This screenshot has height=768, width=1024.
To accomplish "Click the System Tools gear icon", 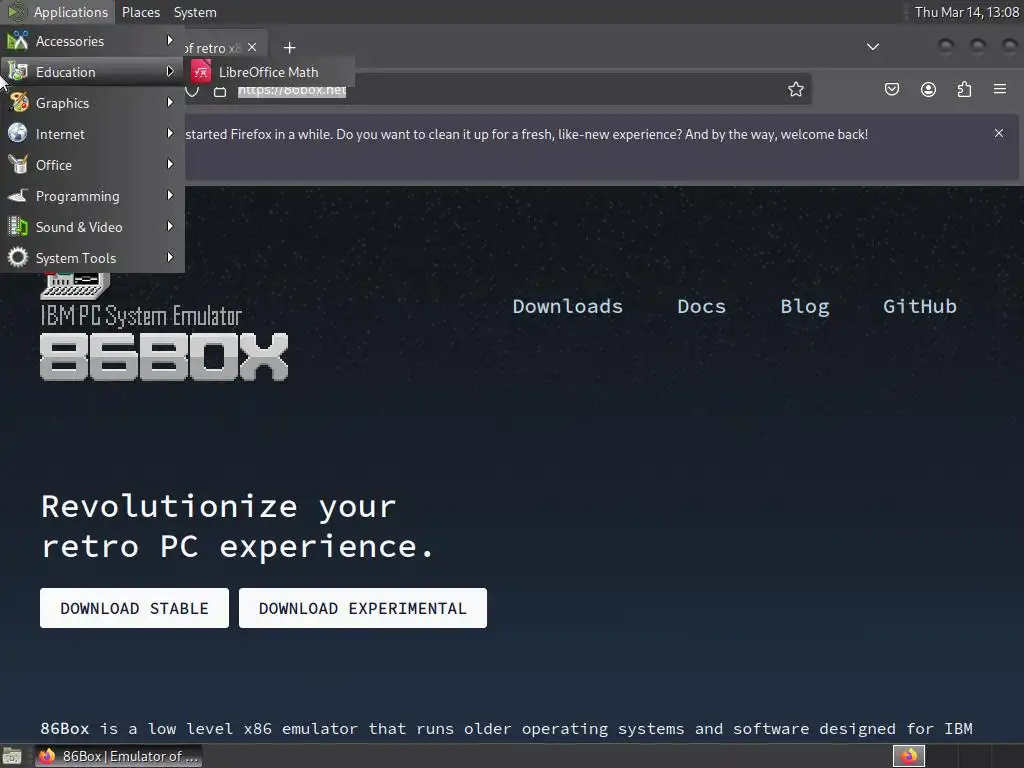I will (x=18, y=257).
